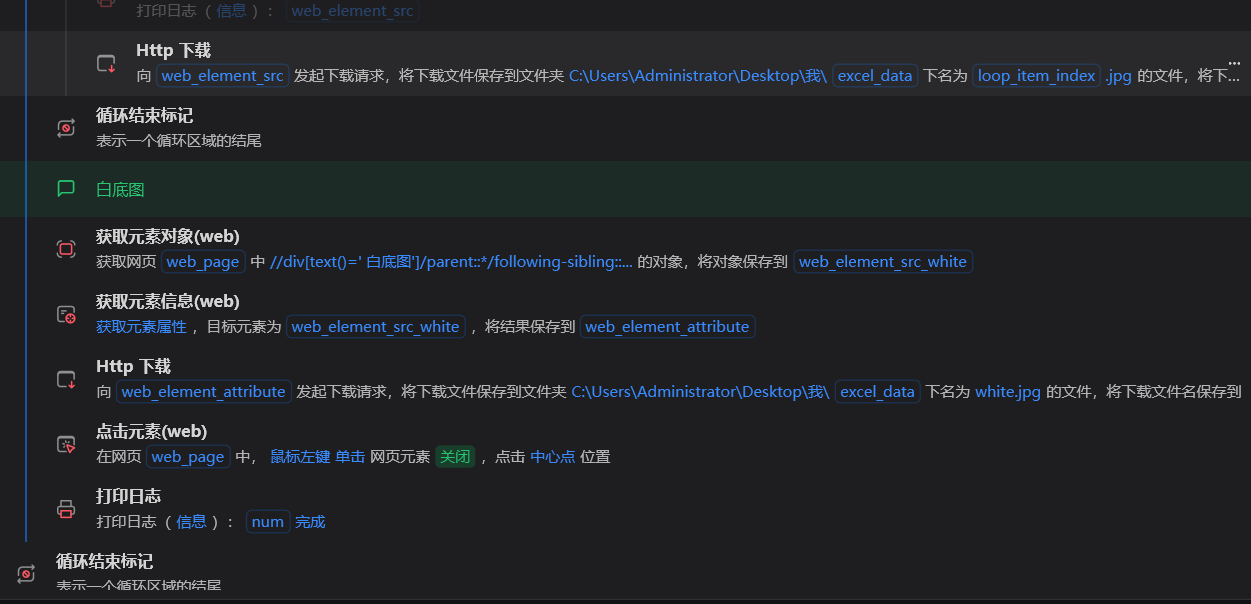Screen dimensions: 1251x604
Task: Click the 鼠标左键 option
Action: click(300, 456)
